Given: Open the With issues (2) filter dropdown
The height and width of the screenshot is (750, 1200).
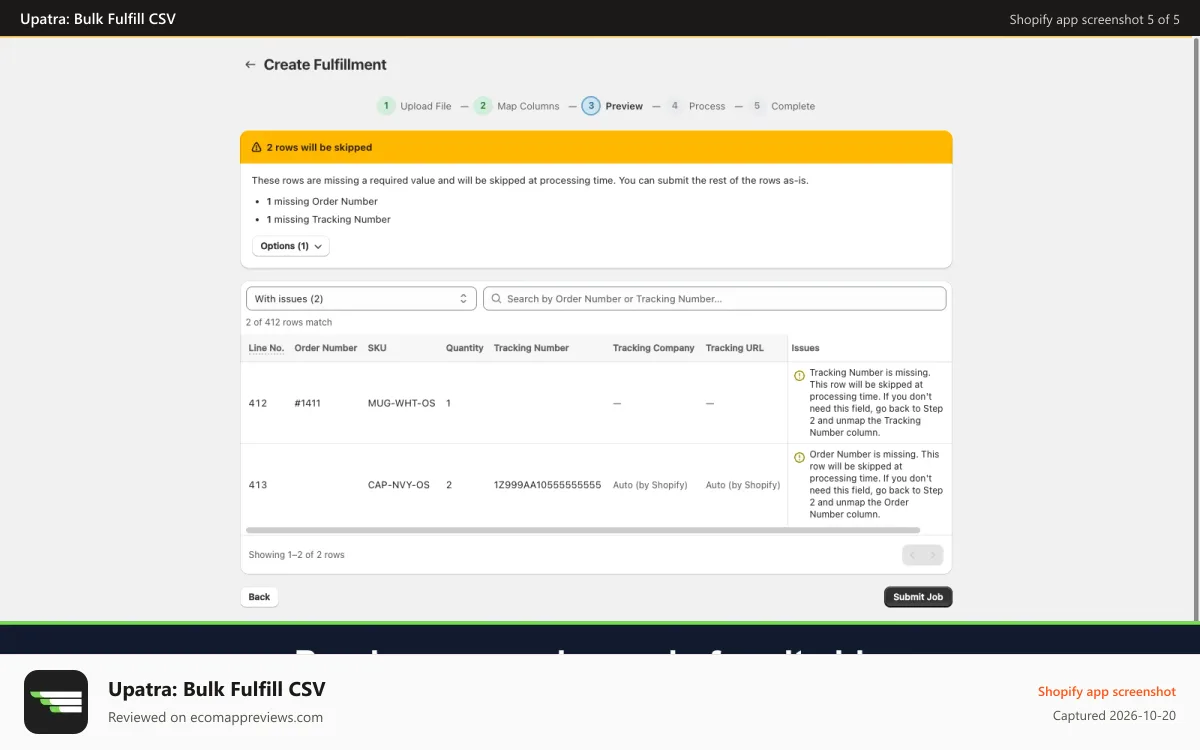Looking at the screenshot, I should [361, 299].
